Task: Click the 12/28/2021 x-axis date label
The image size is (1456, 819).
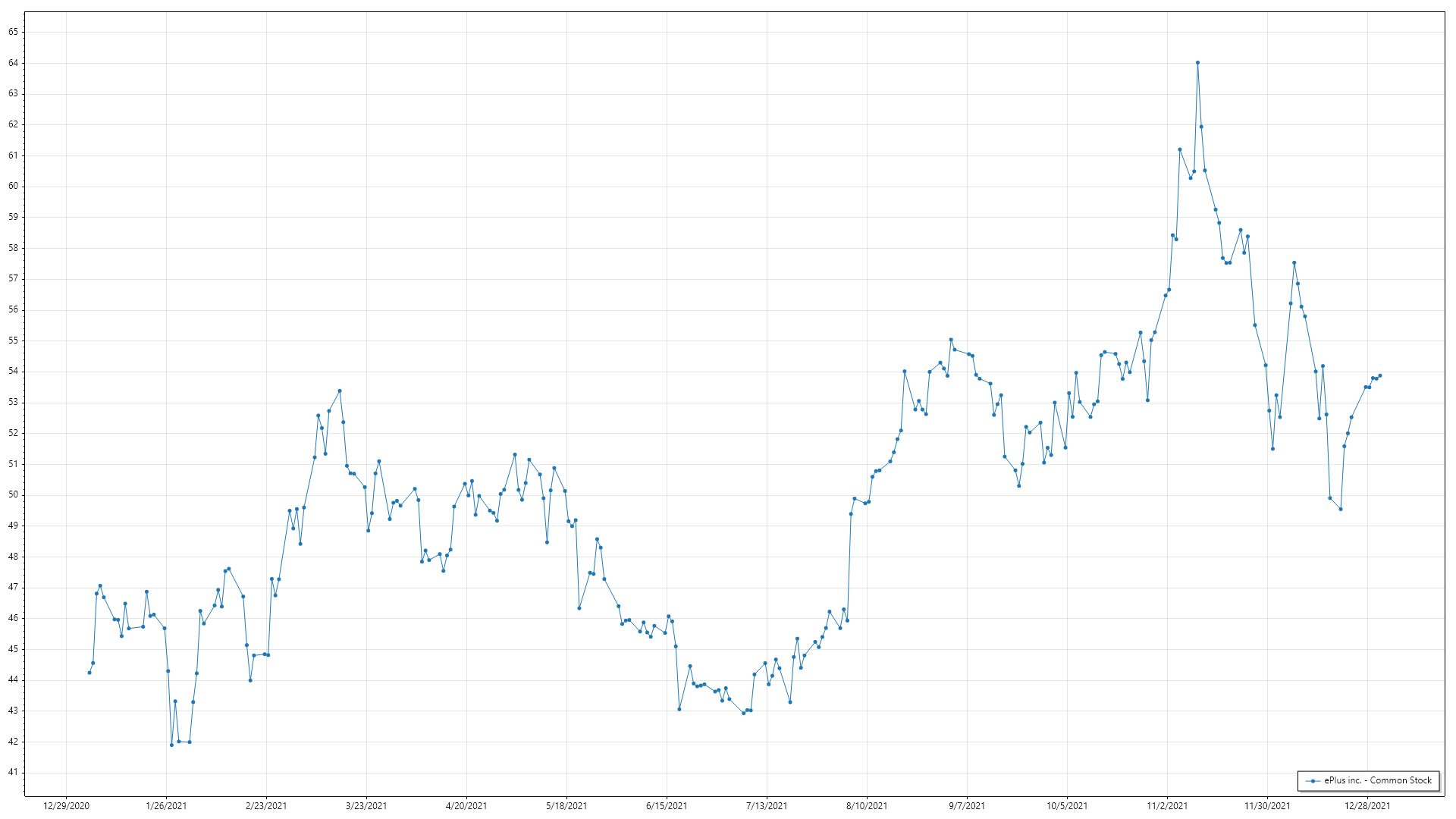Action: (1367, 806)
